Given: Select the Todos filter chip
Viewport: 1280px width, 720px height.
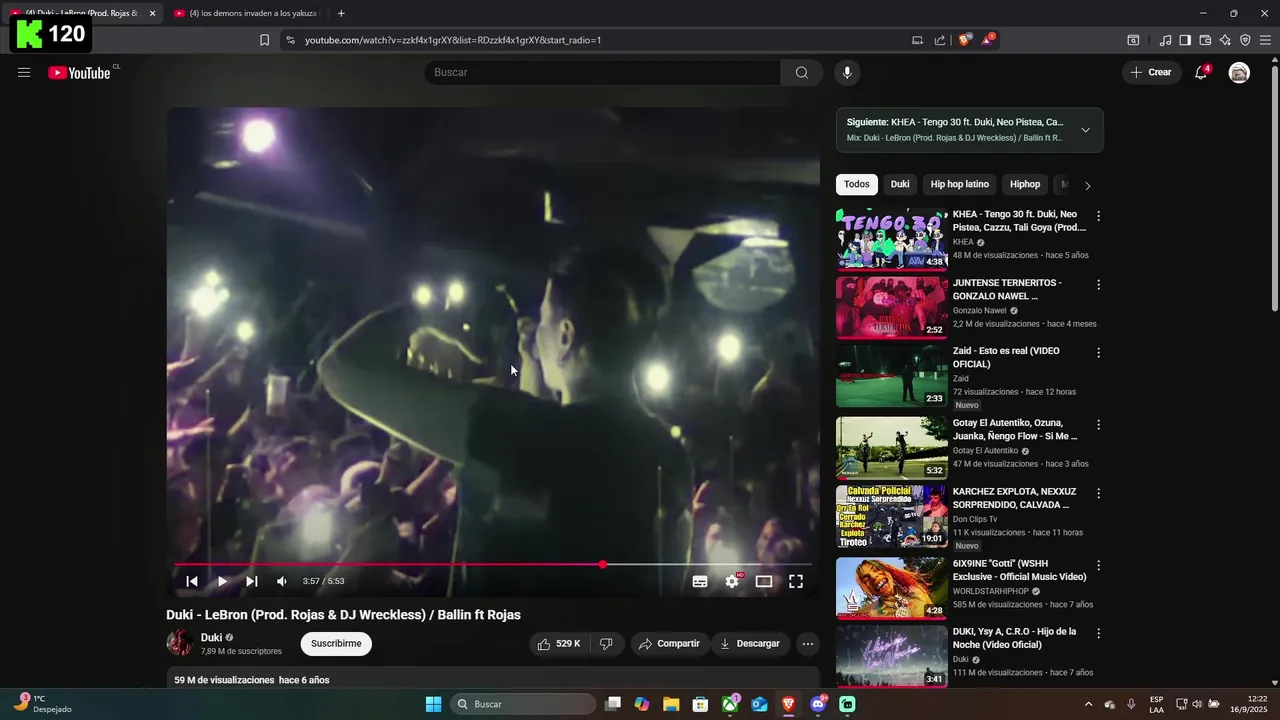Looking at the screenshot, I should (856, 184).
